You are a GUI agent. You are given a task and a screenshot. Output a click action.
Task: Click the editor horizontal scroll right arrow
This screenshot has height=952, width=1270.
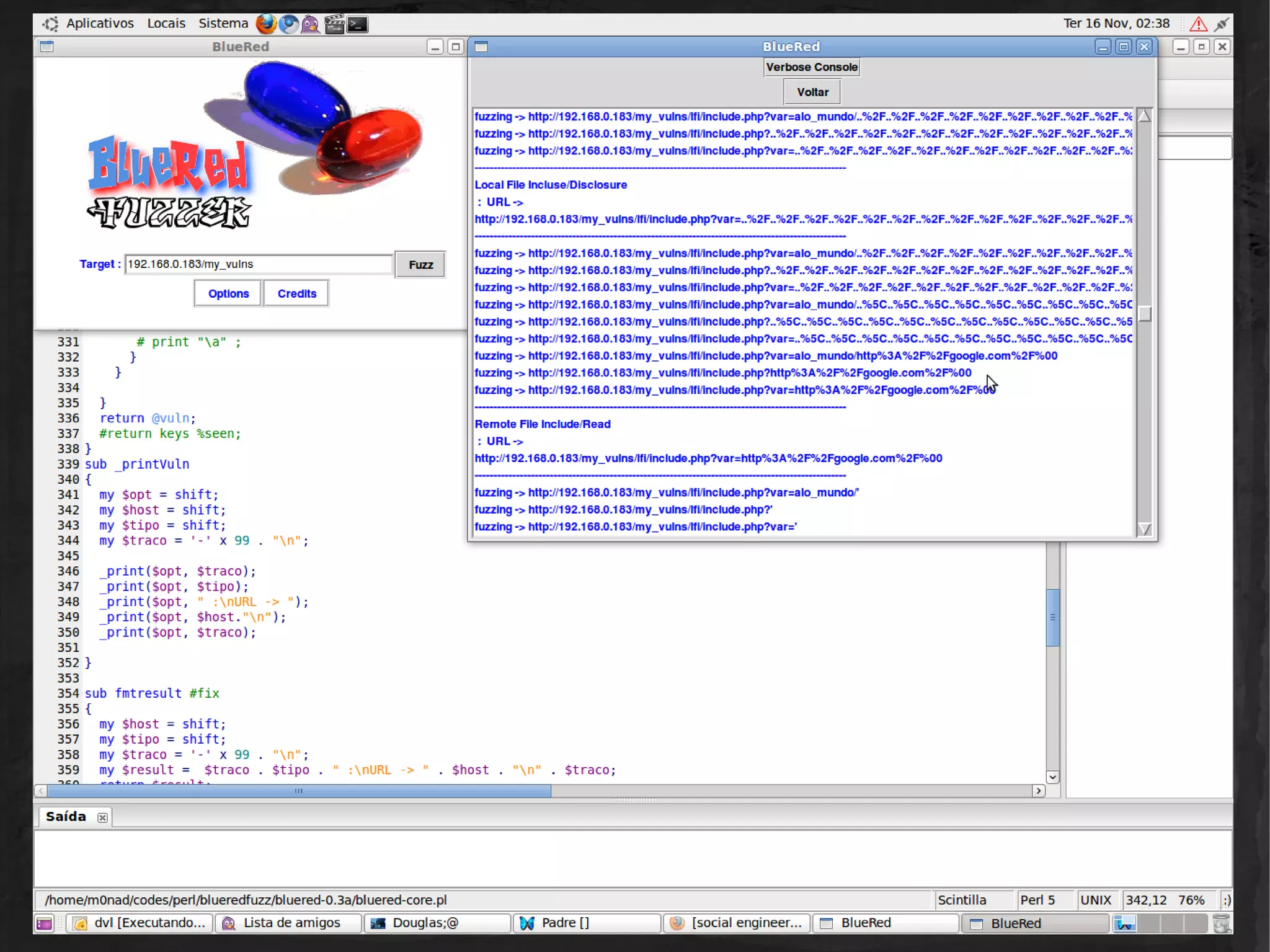point(1039,791)
